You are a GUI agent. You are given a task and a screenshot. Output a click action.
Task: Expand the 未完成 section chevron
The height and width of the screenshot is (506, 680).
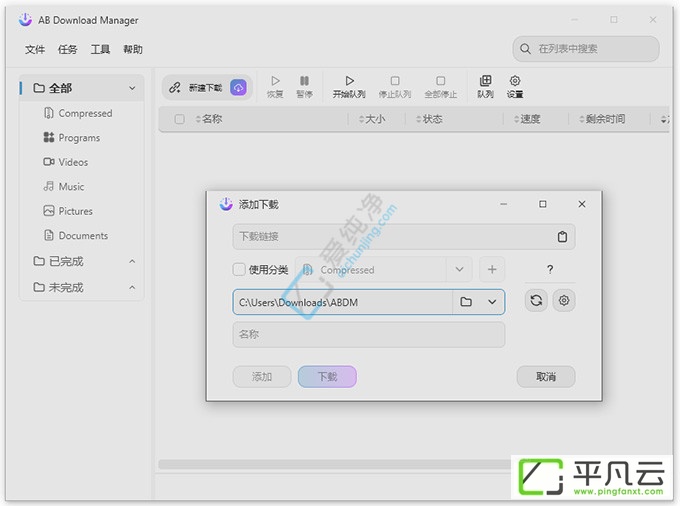pyautogui.click(x=132, y=287)
